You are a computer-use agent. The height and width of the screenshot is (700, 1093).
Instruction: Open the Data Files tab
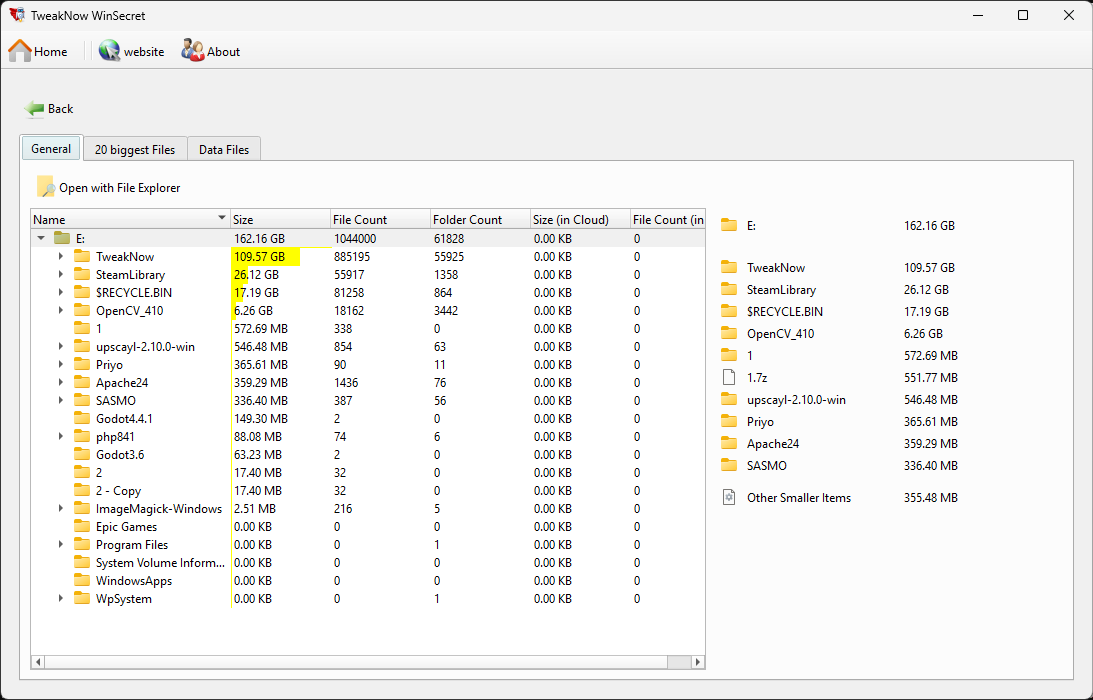(x=224, y=149)
